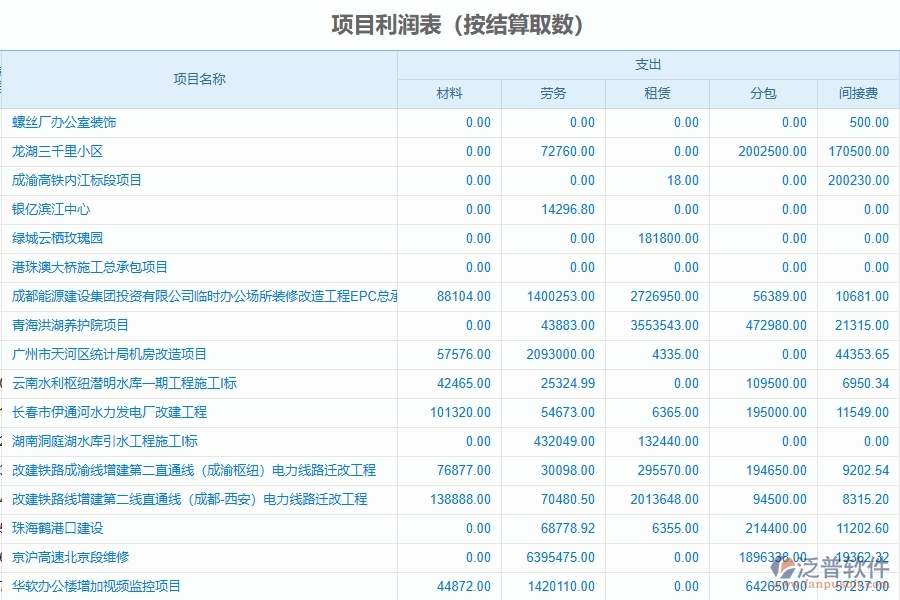This screenshot has height=600, width=900.
Task: Sort by the 劳务 column header
Action: point(553,93)
